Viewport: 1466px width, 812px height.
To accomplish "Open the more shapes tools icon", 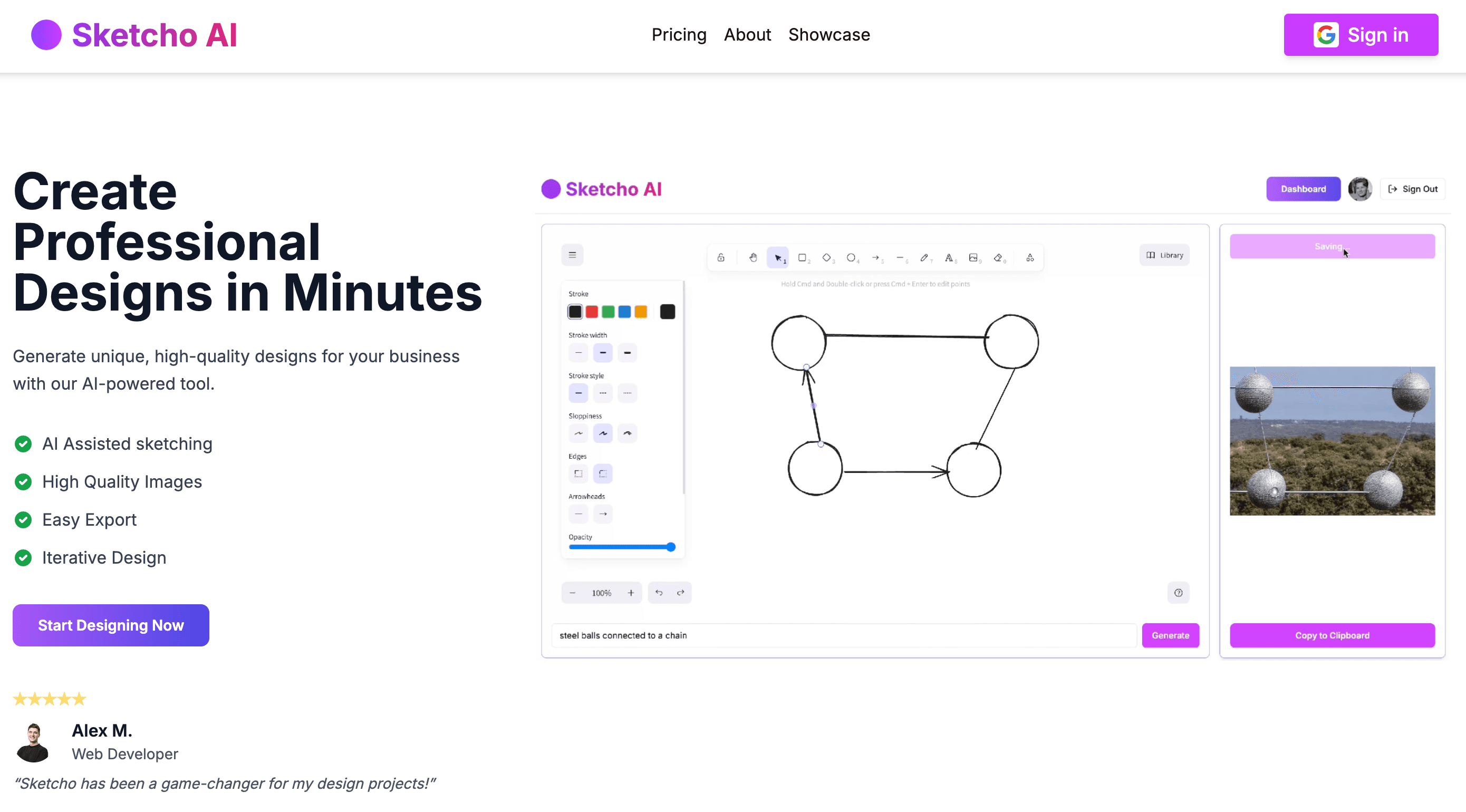I will [1029, 258].
